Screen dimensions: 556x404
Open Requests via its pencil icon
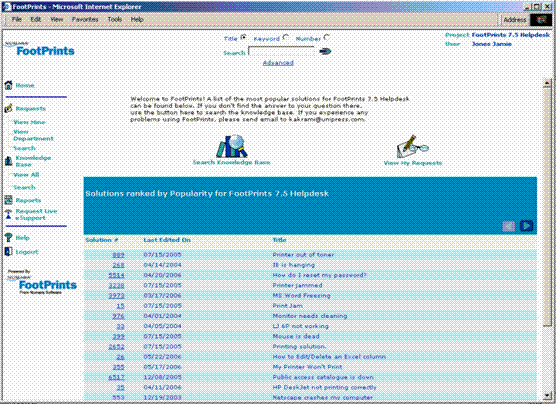tap(9, 108)
